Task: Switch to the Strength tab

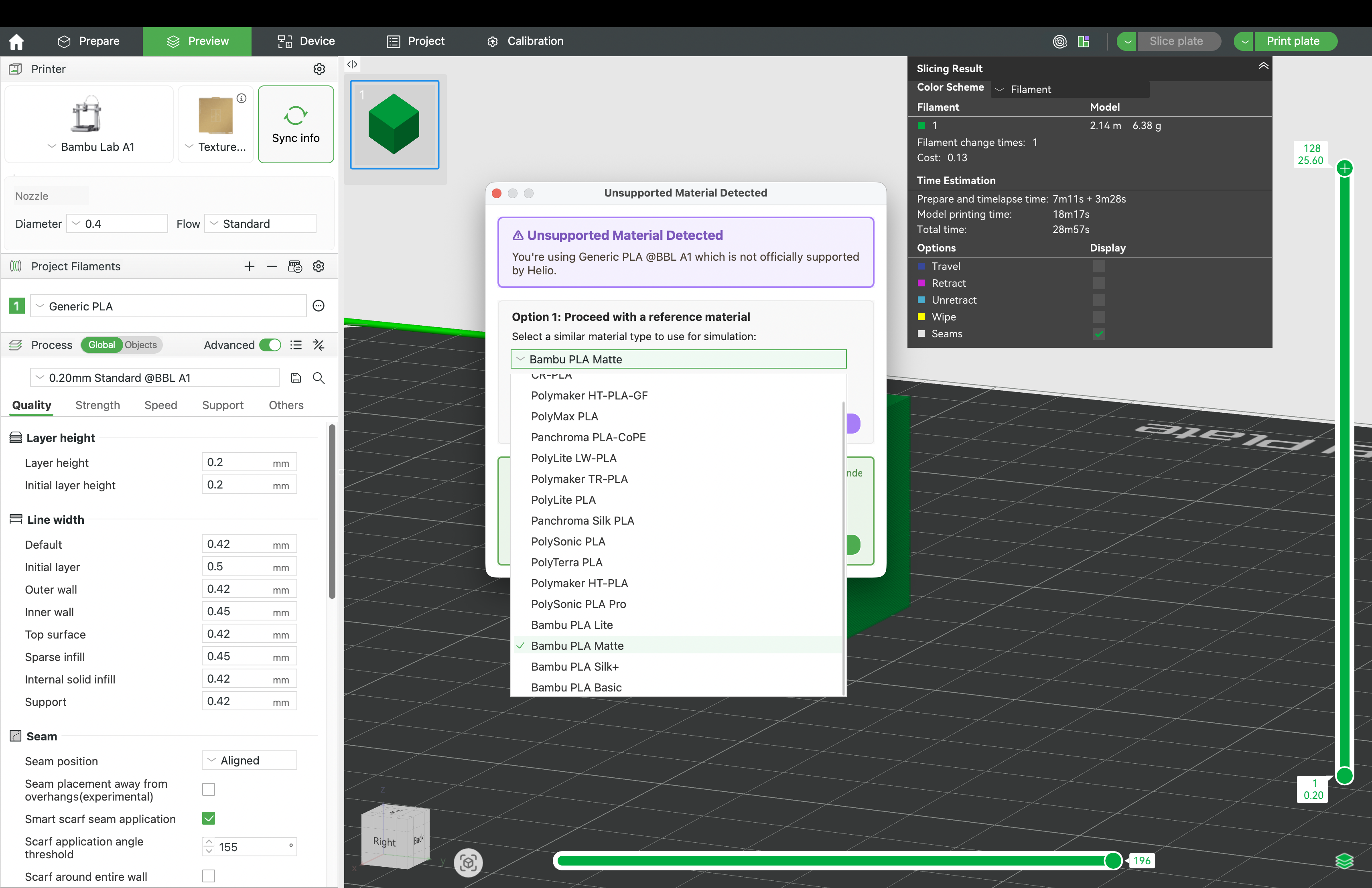Action: coord(97,405)
